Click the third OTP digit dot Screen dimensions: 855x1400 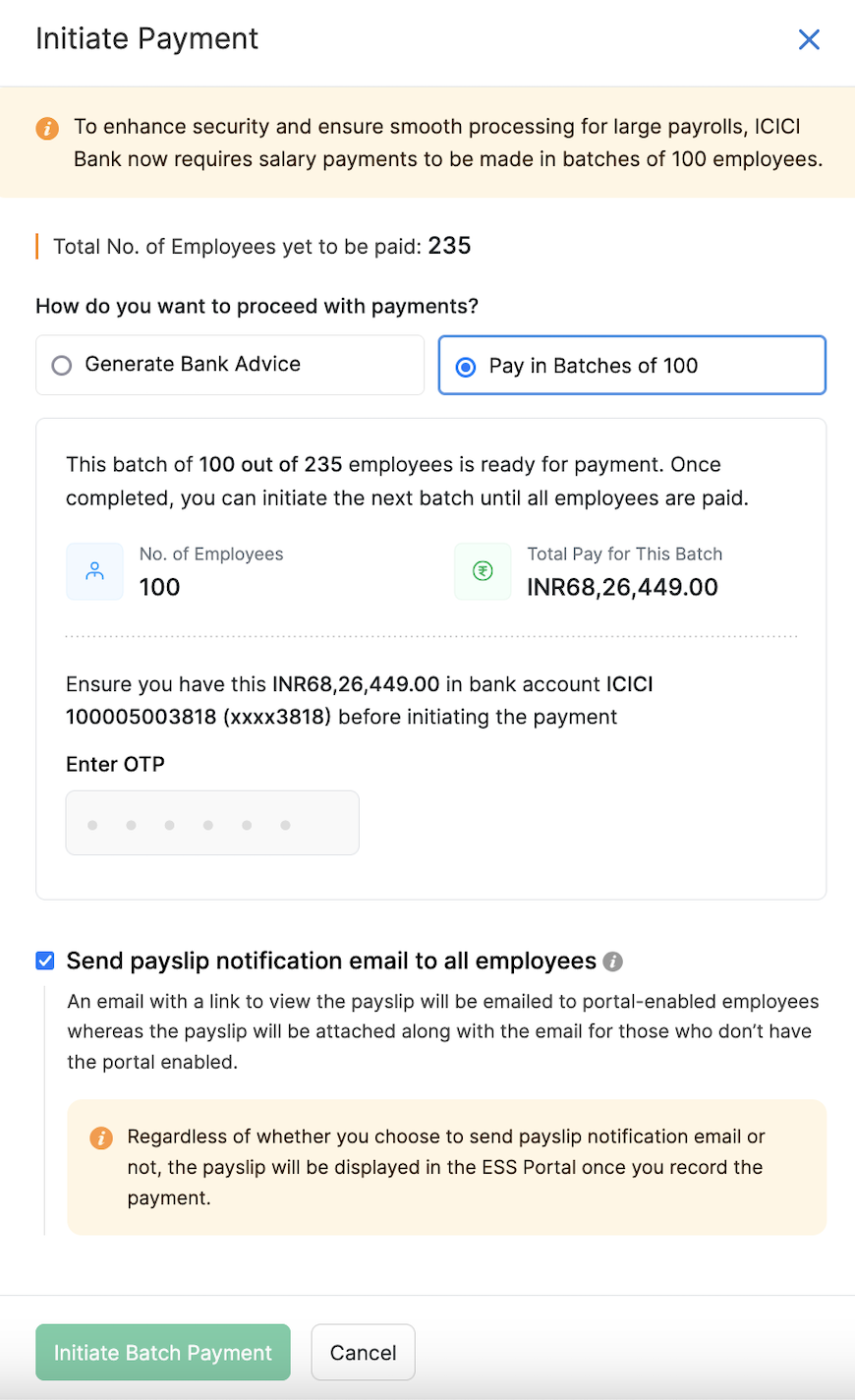click(x=169, y=825)
